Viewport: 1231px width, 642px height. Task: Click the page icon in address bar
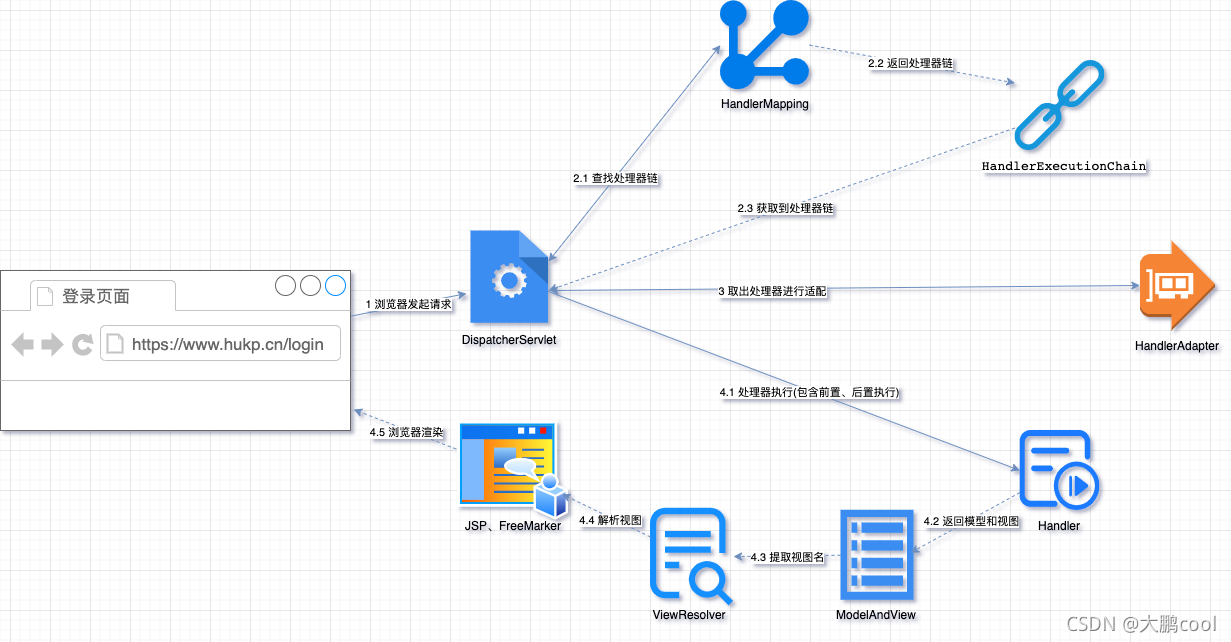click(x=115, y=344)
